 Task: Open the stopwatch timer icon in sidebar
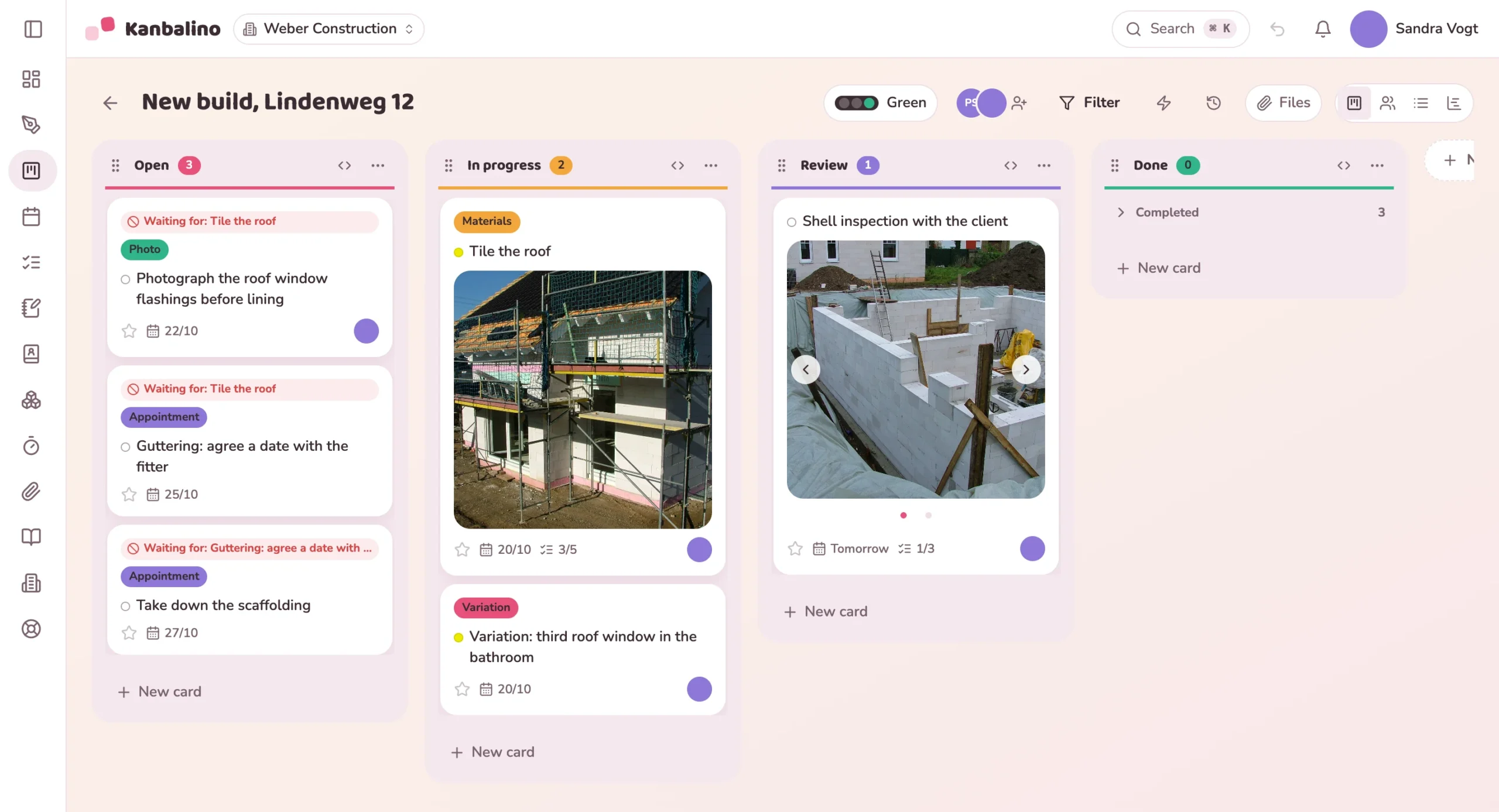[x=31, y=446]
